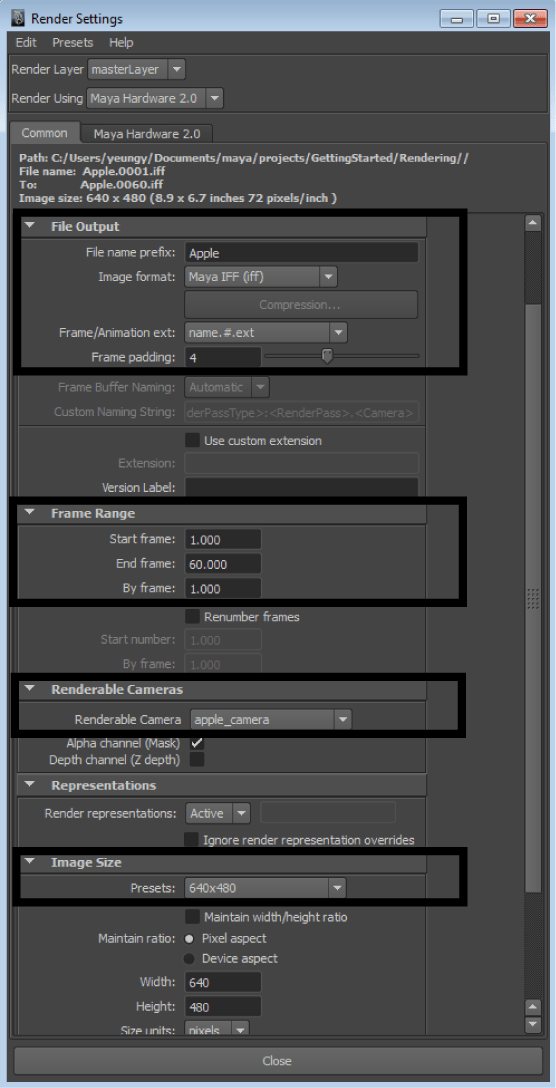Open the Render representations dropdown
556x1088 pixels.
point(217,813)
